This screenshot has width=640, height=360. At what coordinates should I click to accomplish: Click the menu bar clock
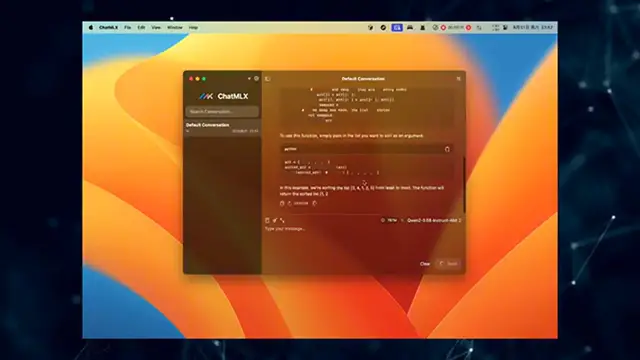[533, 27]
